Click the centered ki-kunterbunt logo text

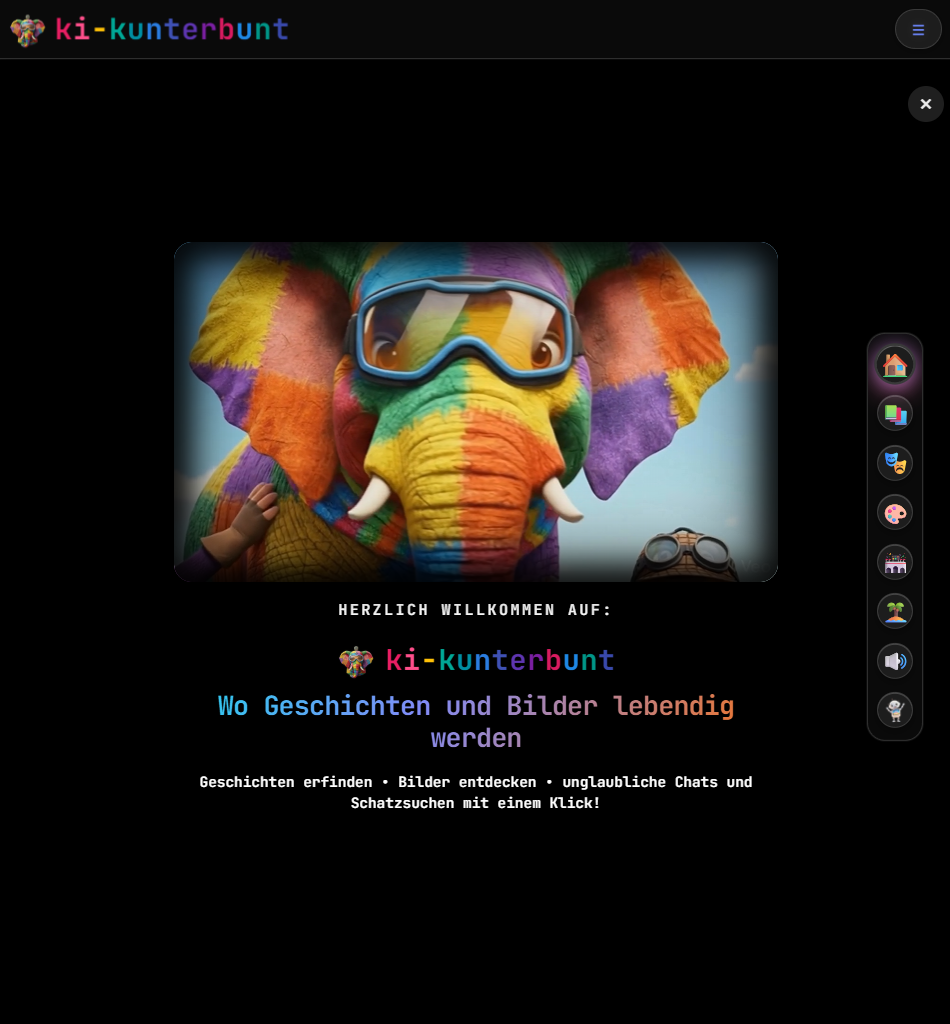click(499, 660)
